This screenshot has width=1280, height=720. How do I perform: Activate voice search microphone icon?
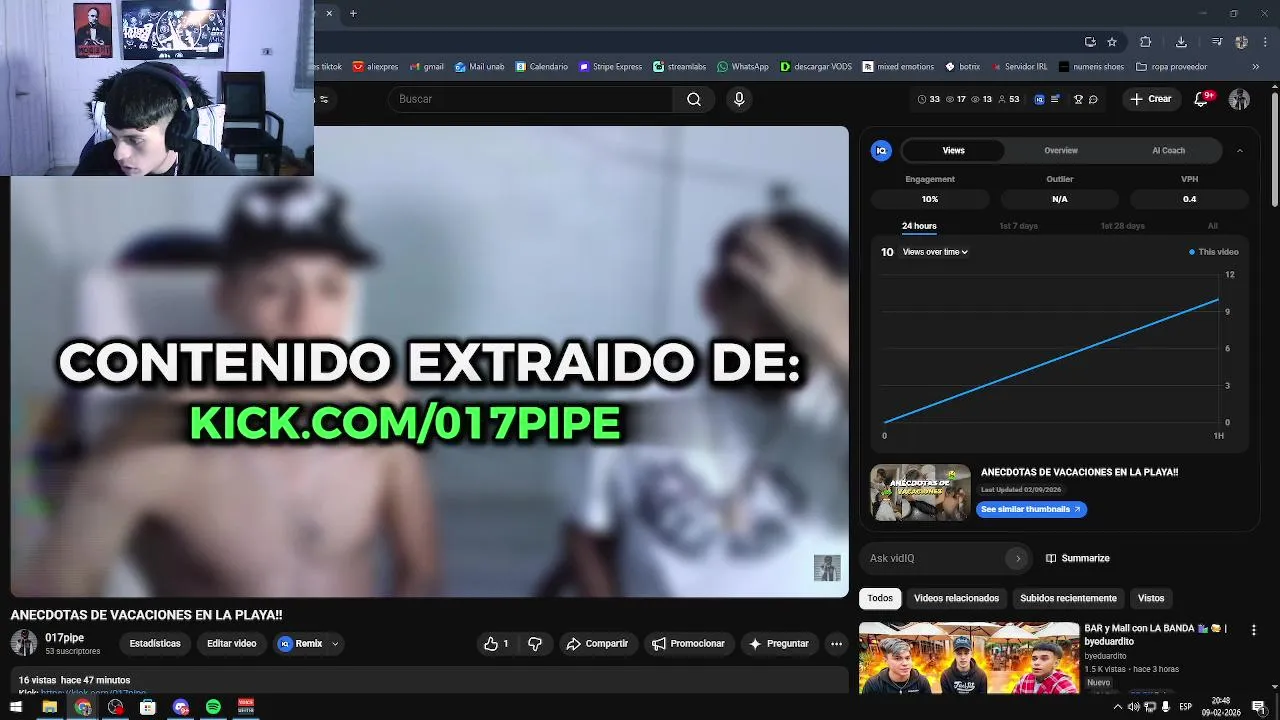(739, 99)
